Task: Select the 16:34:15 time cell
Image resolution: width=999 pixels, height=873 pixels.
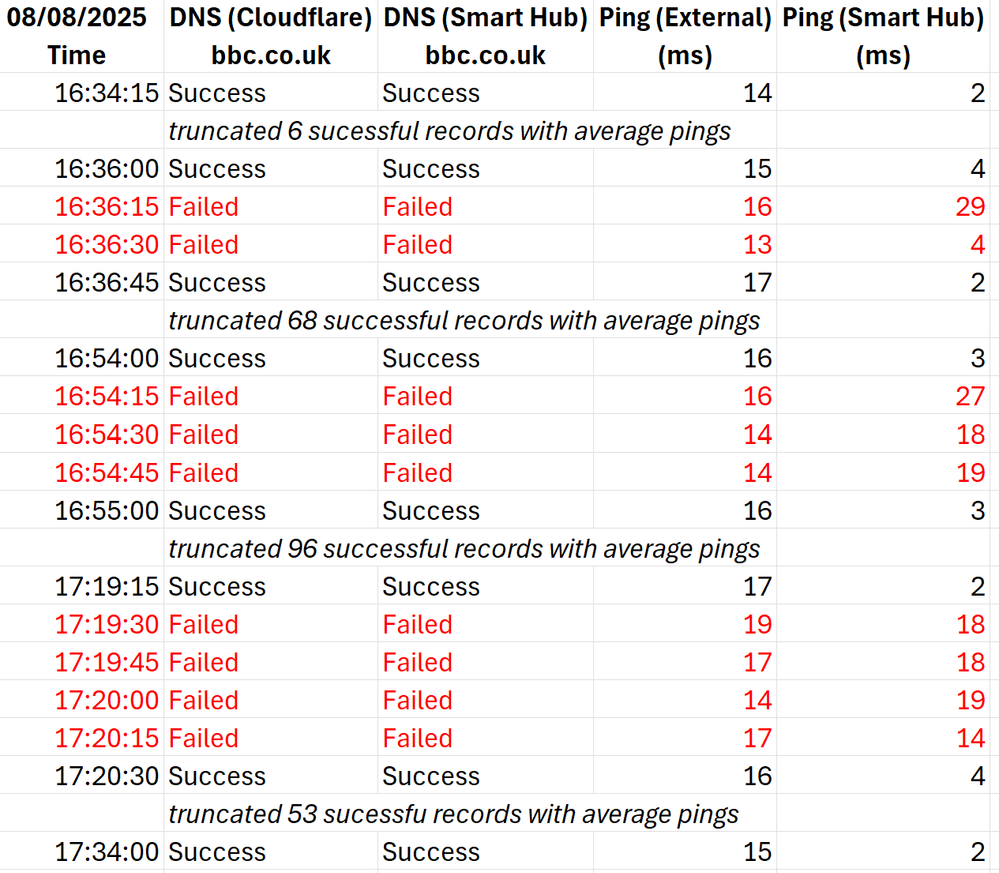Action: point(106,93)
